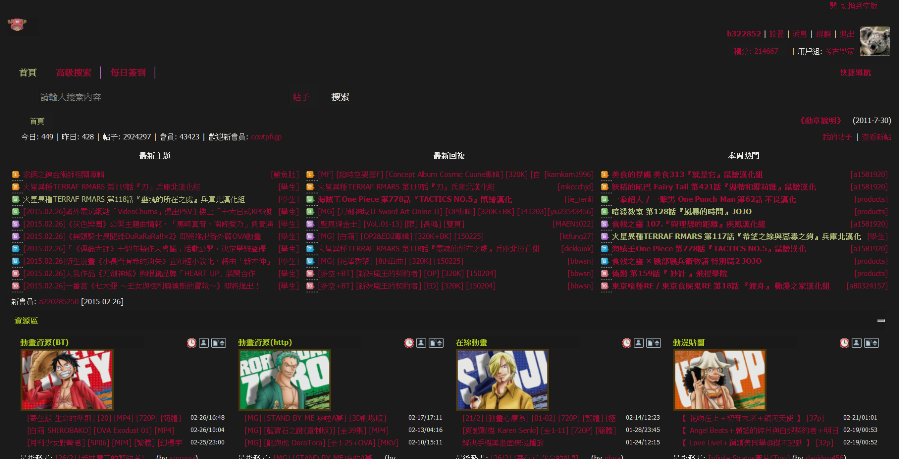Collapse the 資源區 section with minus button

(881, 321)
